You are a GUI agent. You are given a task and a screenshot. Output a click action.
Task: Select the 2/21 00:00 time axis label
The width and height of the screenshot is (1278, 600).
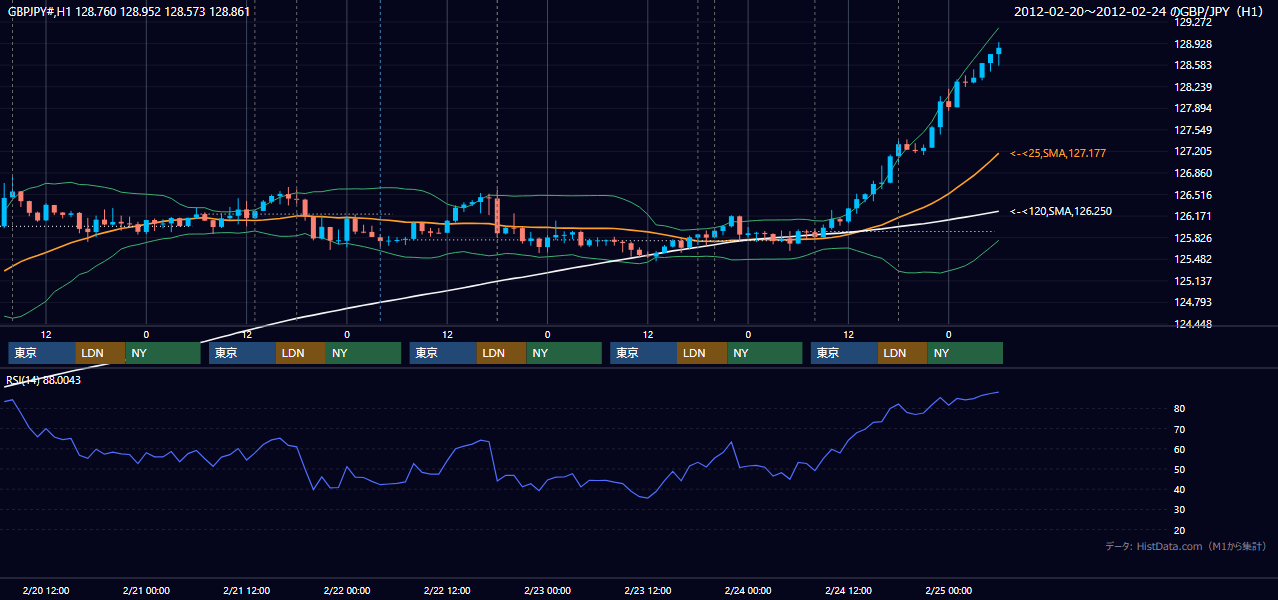(x=146, y=590)
